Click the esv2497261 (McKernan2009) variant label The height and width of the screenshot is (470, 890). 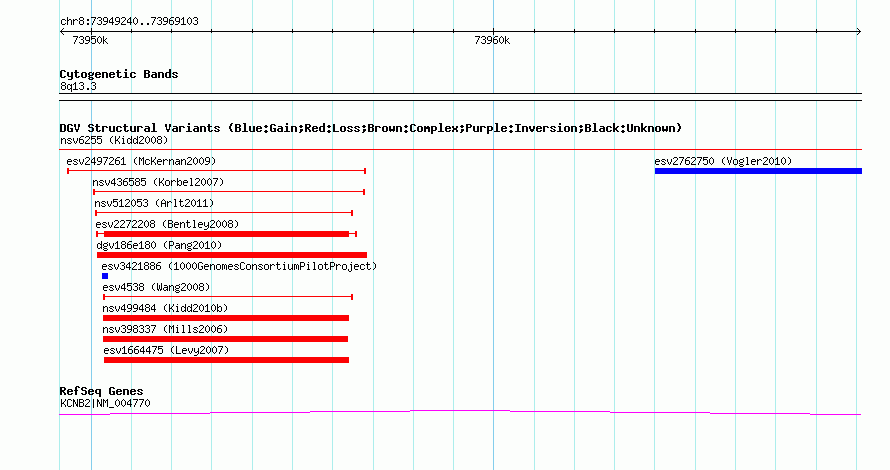[x=141, y=161]
